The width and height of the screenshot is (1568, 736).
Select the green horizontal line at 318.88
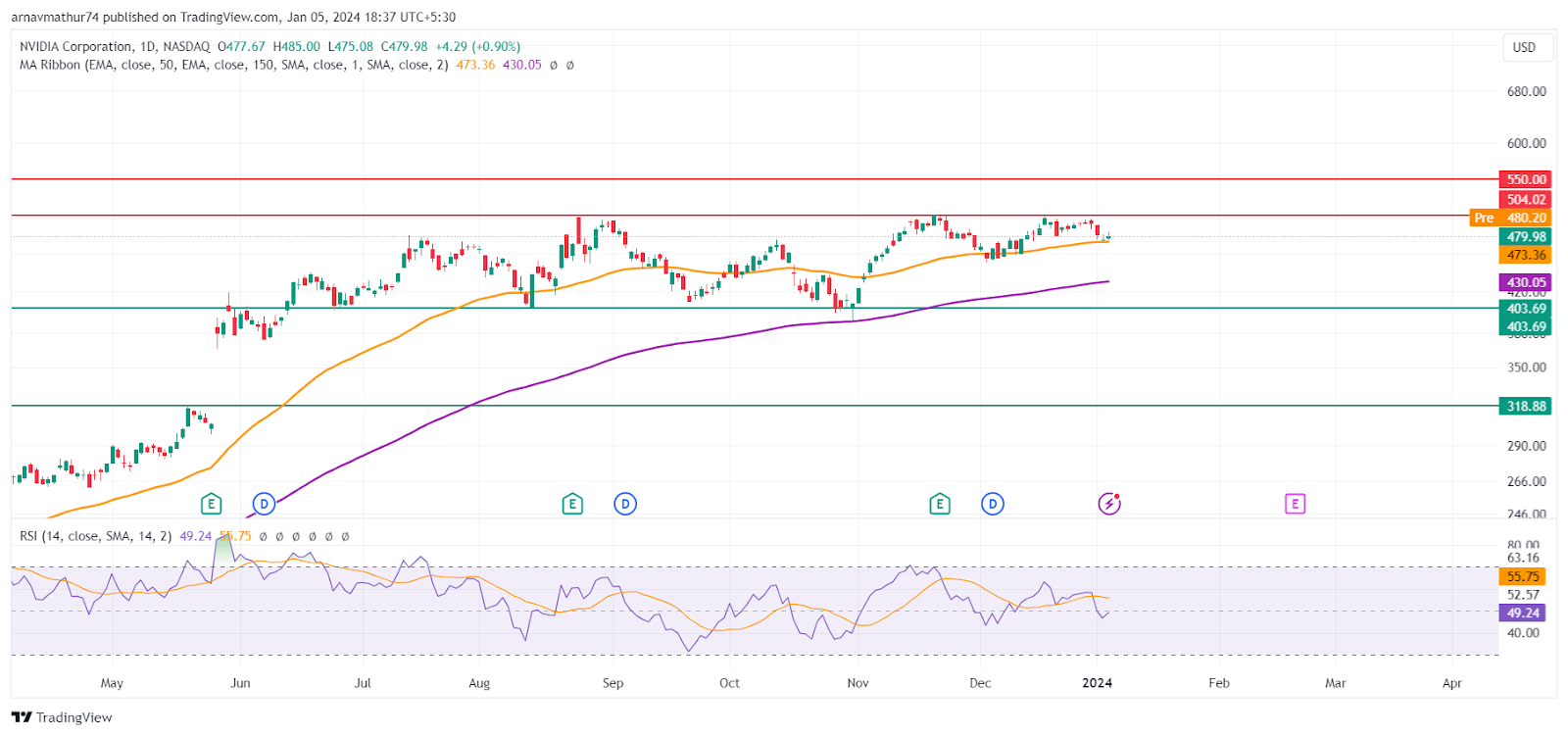(755, 405)
